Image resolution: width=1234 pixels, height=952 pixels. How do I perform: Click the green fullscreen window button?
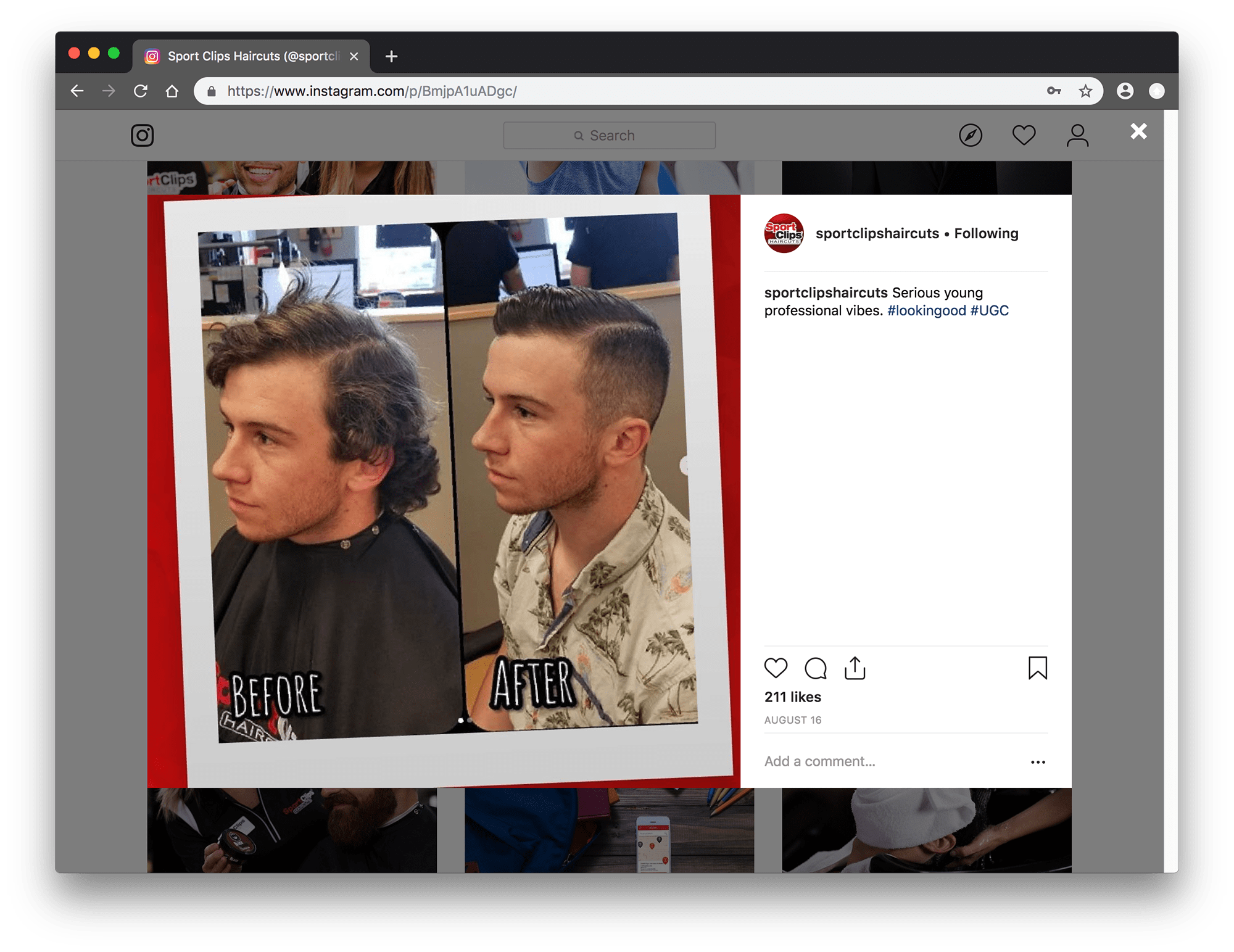(114, 53)
